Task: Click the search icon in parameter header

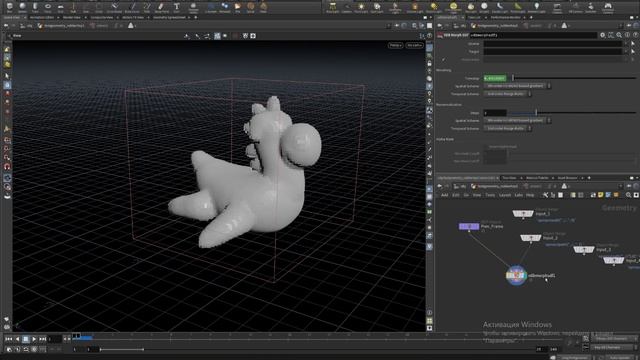Action: [619, 35]
